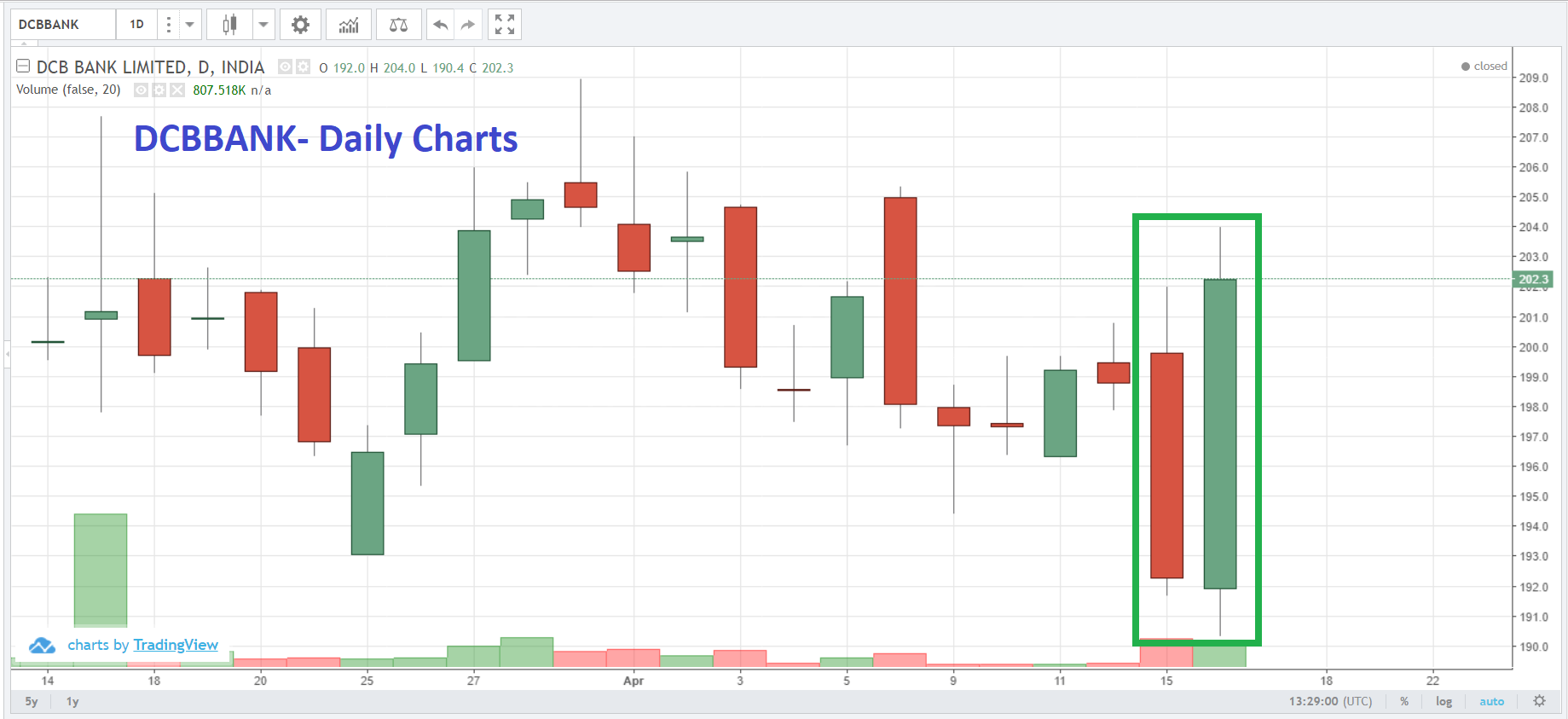Open the indicators menu icon
1568x719 pixels.
tap(349, 25)
